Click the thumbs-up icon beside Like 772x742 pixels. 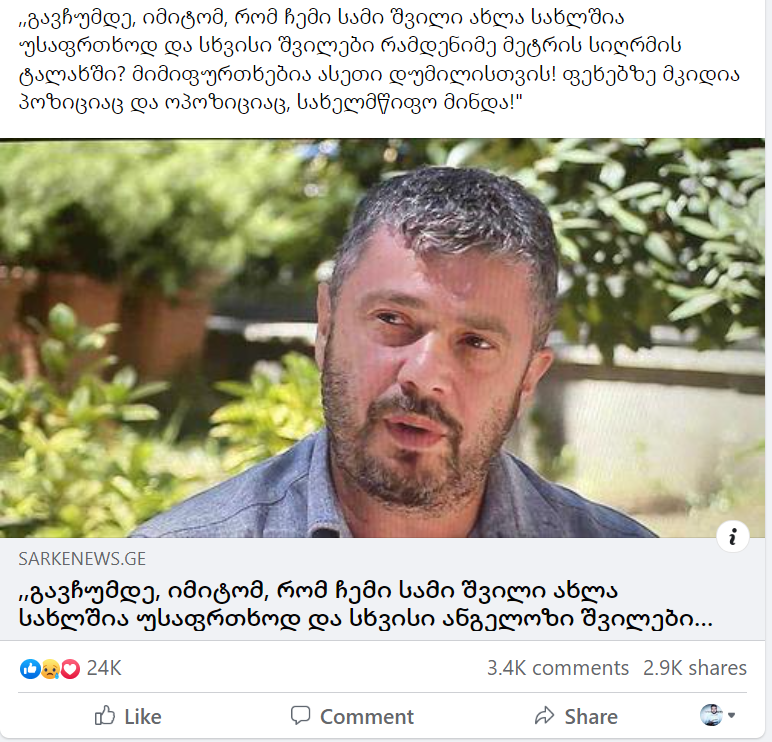[x=104, y=715]
